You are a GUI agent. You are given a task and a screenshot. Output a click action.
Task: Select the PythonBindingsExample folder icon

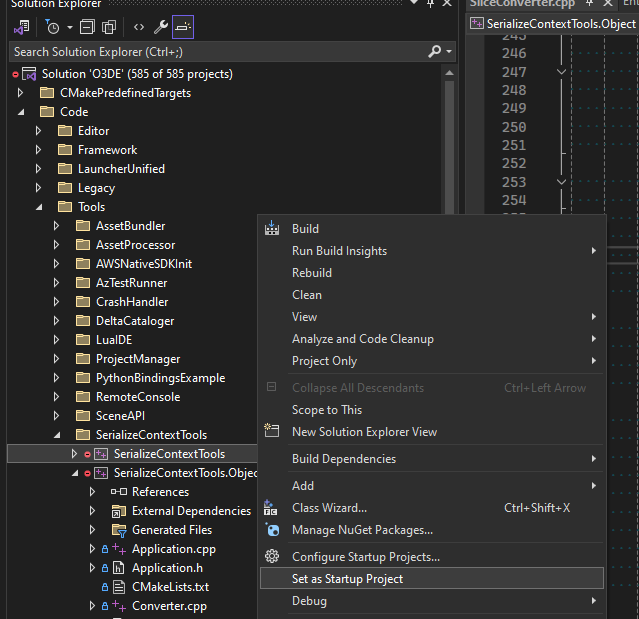click(x=83, y=378)
